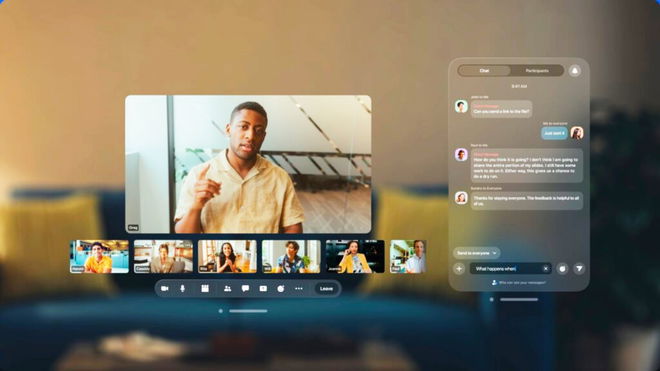Select the thumbnail of woman with clasped hands

coord(227,256)
